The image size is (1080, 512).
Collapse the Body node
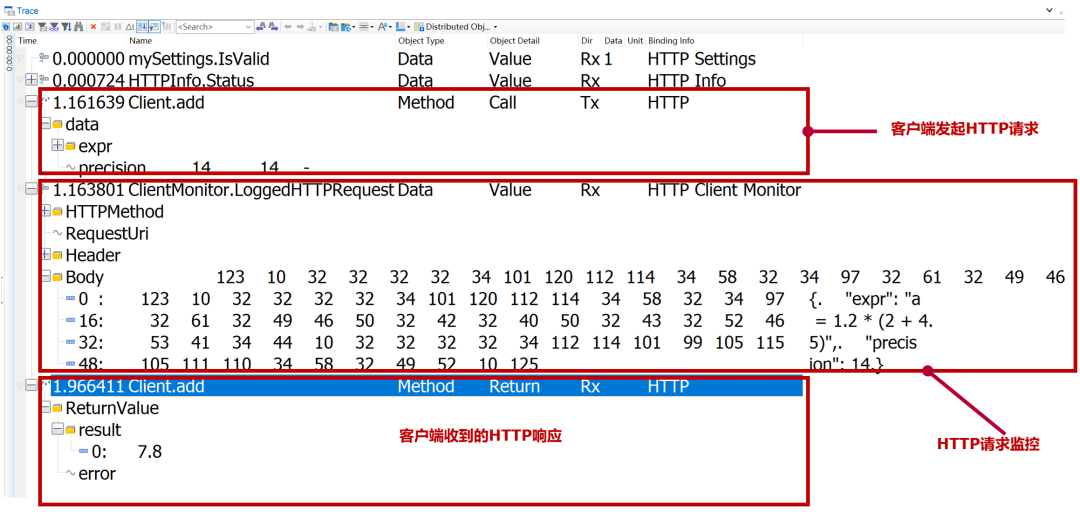tap(45, 277)
